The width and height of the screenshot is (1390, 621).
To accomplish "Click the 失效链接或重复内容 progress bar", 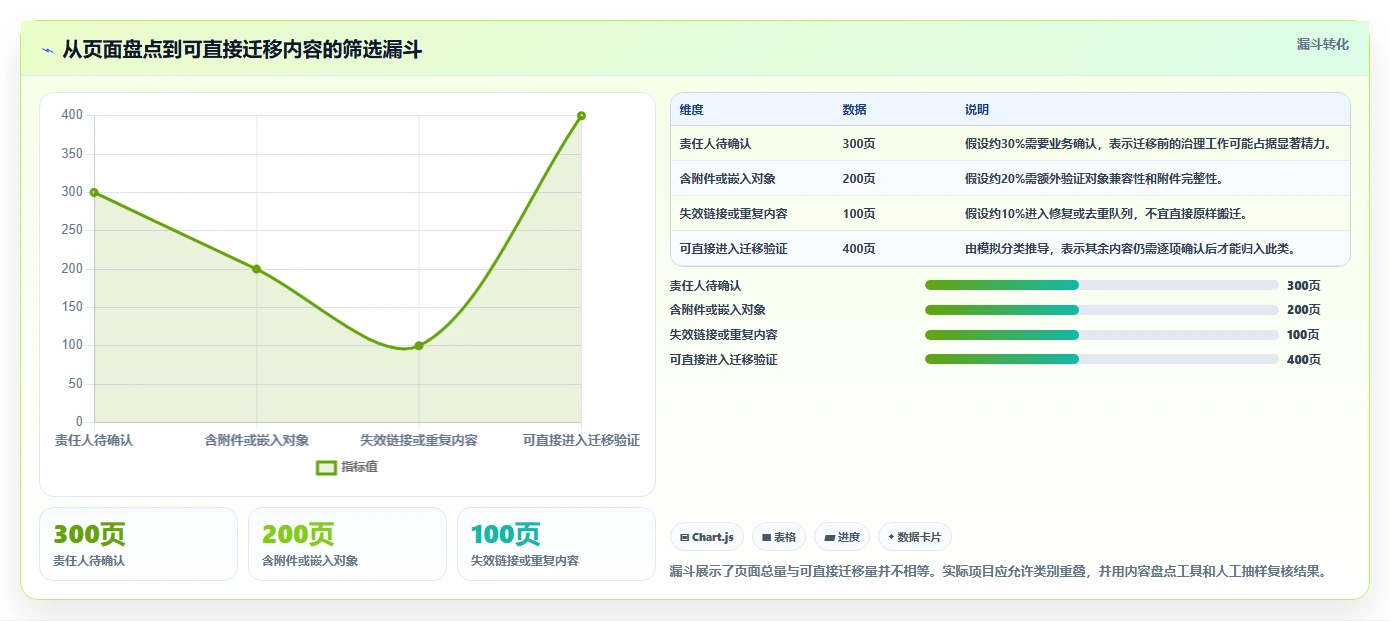I will [x=1102, y=335].
